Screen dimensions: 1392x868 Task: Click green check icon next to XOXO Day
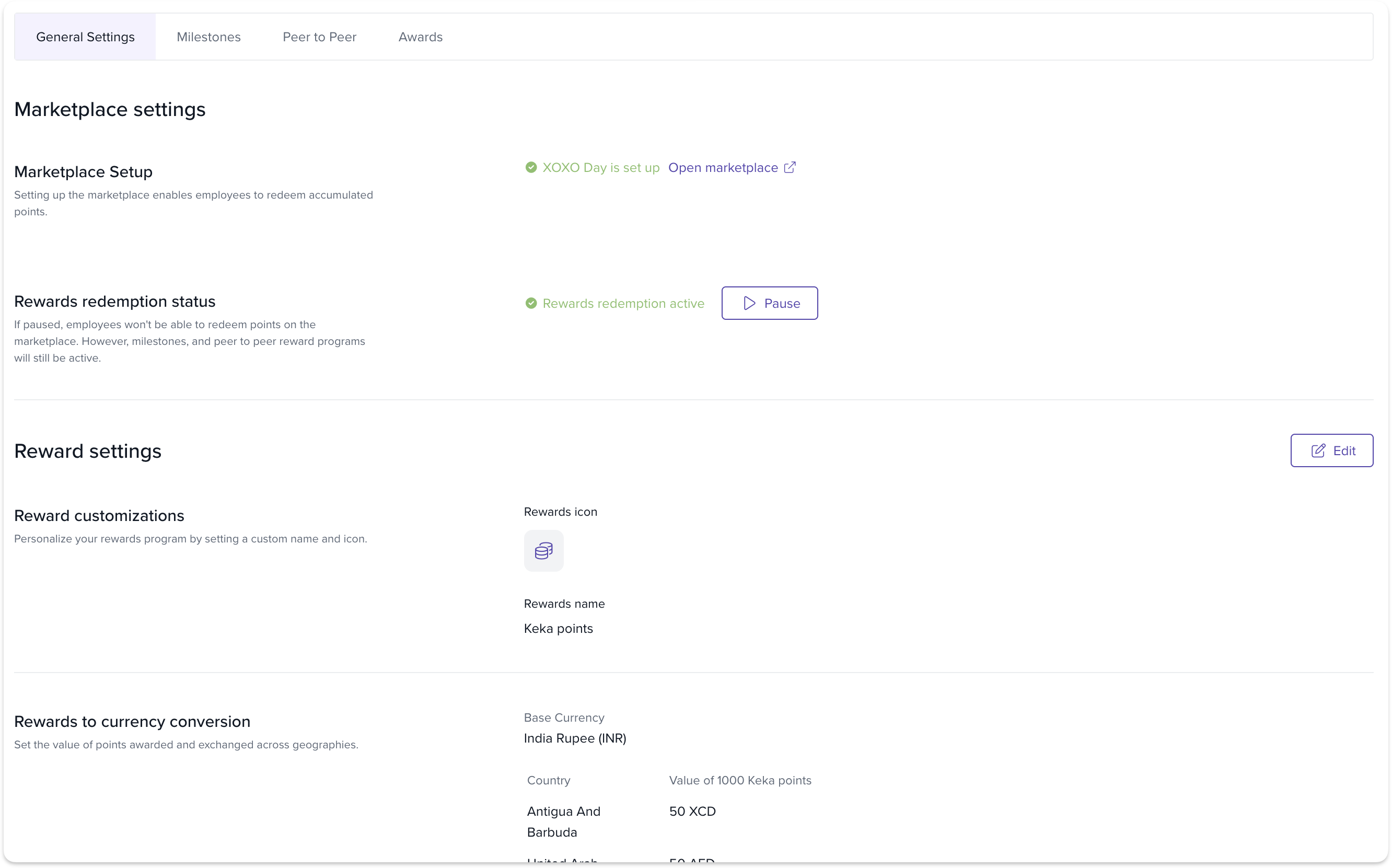tap(531, 167)
